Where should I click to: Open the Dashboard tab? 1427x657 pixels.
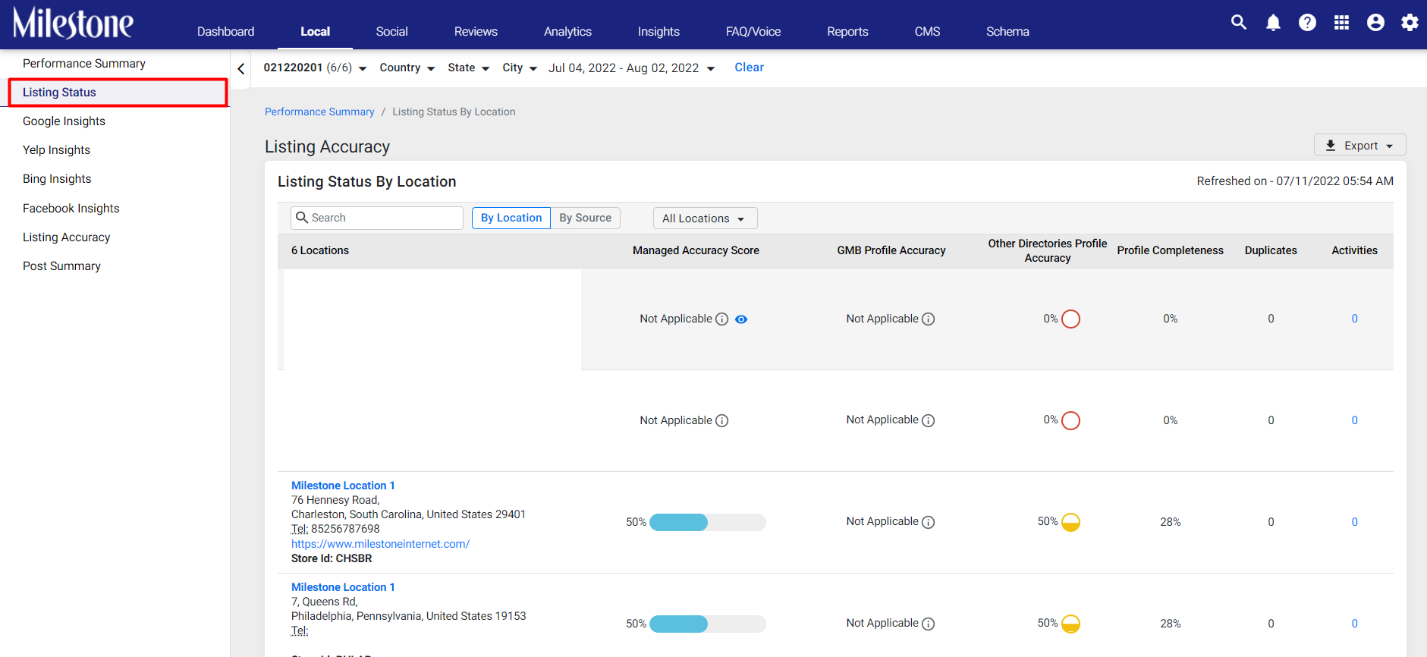point(225,32)
